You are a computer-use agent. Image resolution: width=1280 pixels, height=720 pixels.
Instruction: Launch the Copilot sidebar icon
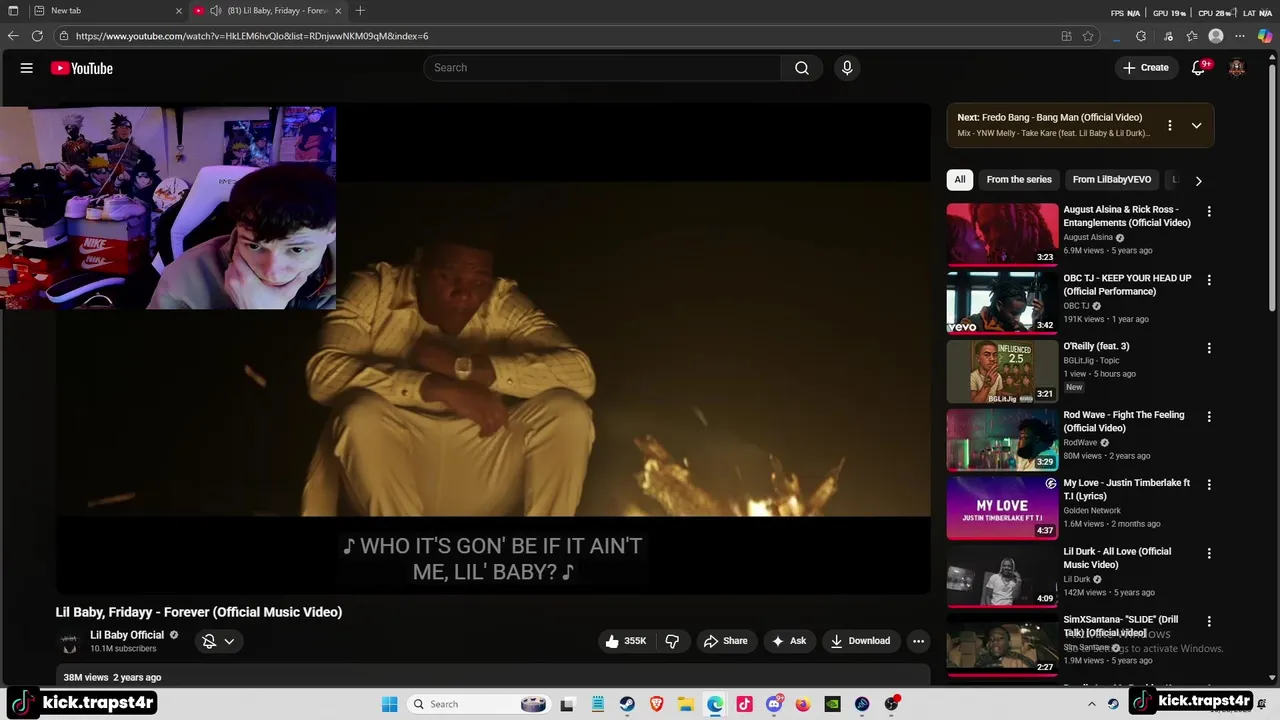(x=1265, y=36)
